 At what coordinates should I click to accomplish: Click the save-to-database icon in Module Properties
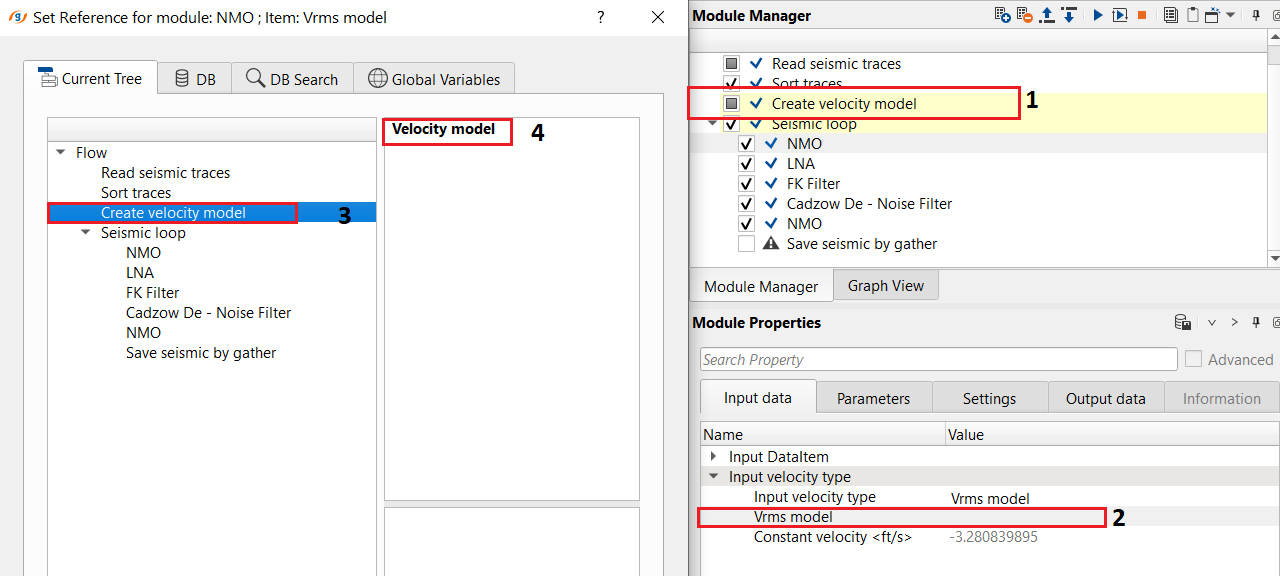coord(1183,322)
